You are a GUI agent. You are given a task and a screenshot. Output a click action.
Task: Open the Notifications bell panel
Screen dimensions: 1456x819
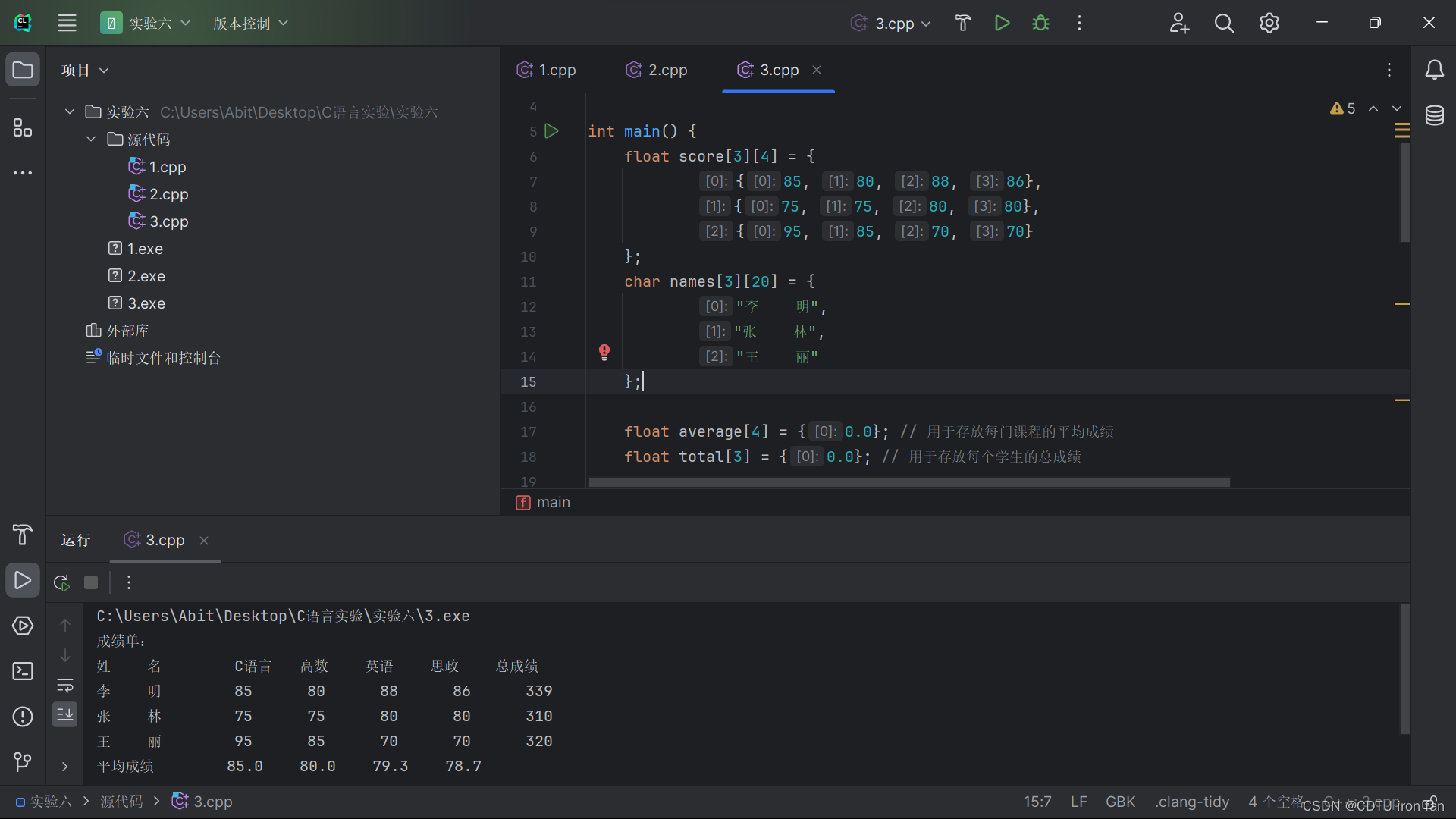[x=1434, y=70]
